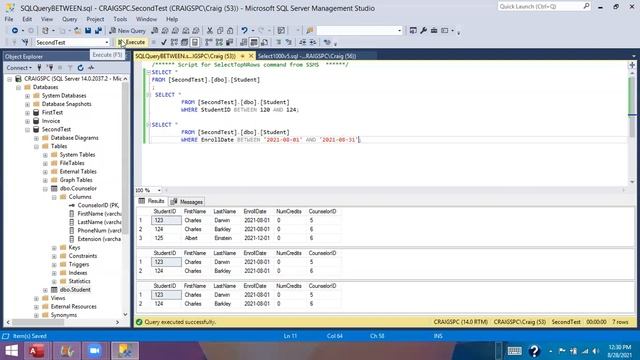The height and width of the screenshot is (360, 640).
Task: Click the Save All icon
Action: 98,31
